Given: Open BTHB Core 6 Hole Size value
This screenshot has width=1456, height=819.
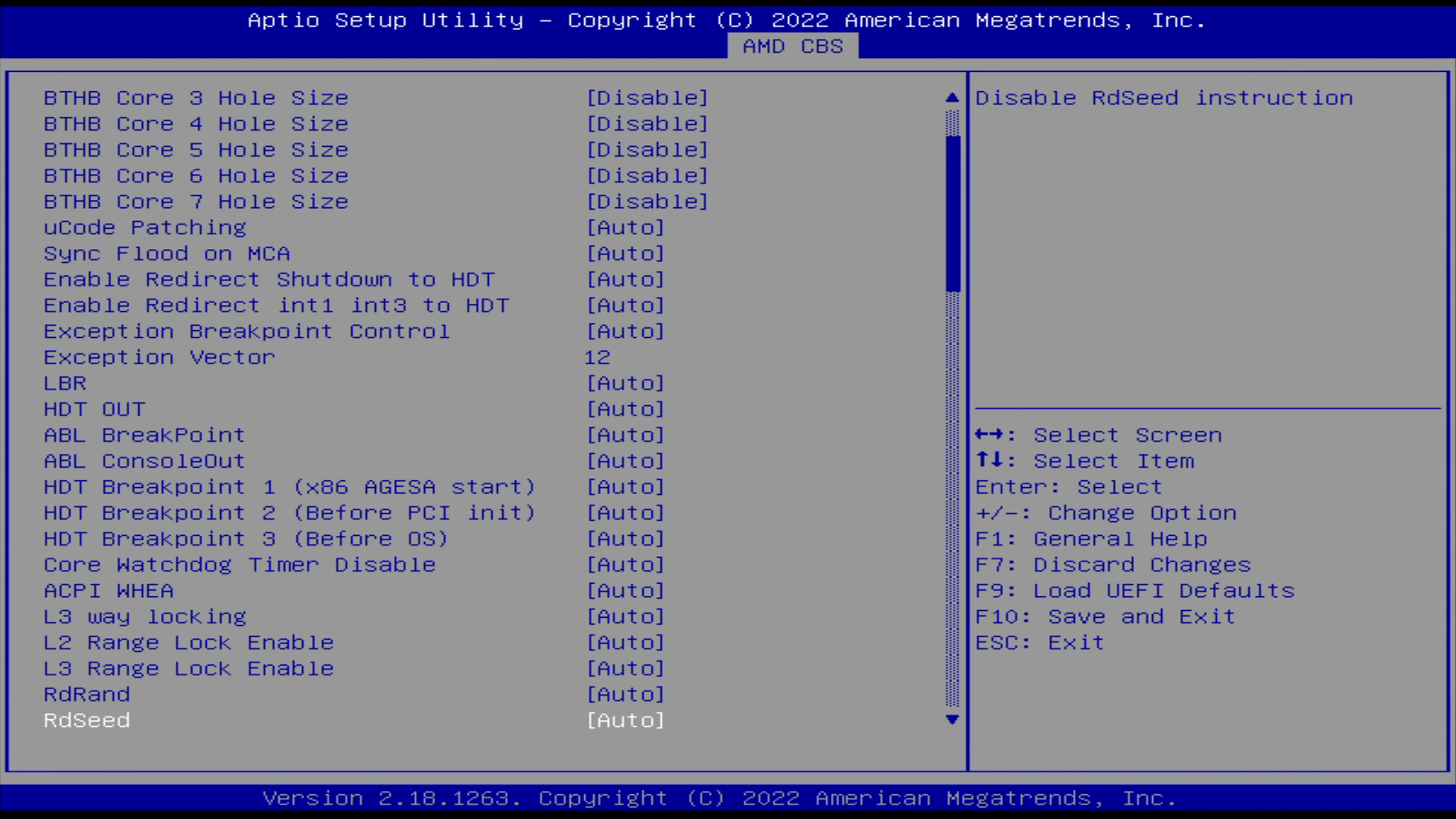Looking at the screenshot, I should [x=647, y=176].
